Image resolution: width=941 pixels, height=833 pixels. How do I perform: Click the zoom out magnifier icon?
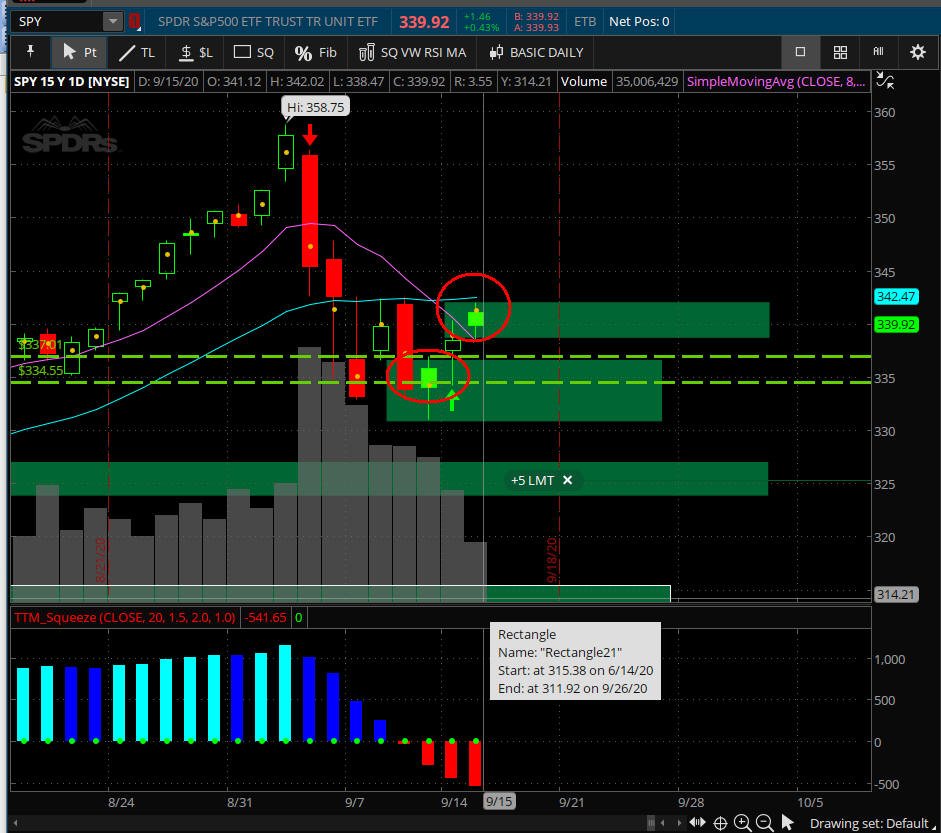coord(764,823)
